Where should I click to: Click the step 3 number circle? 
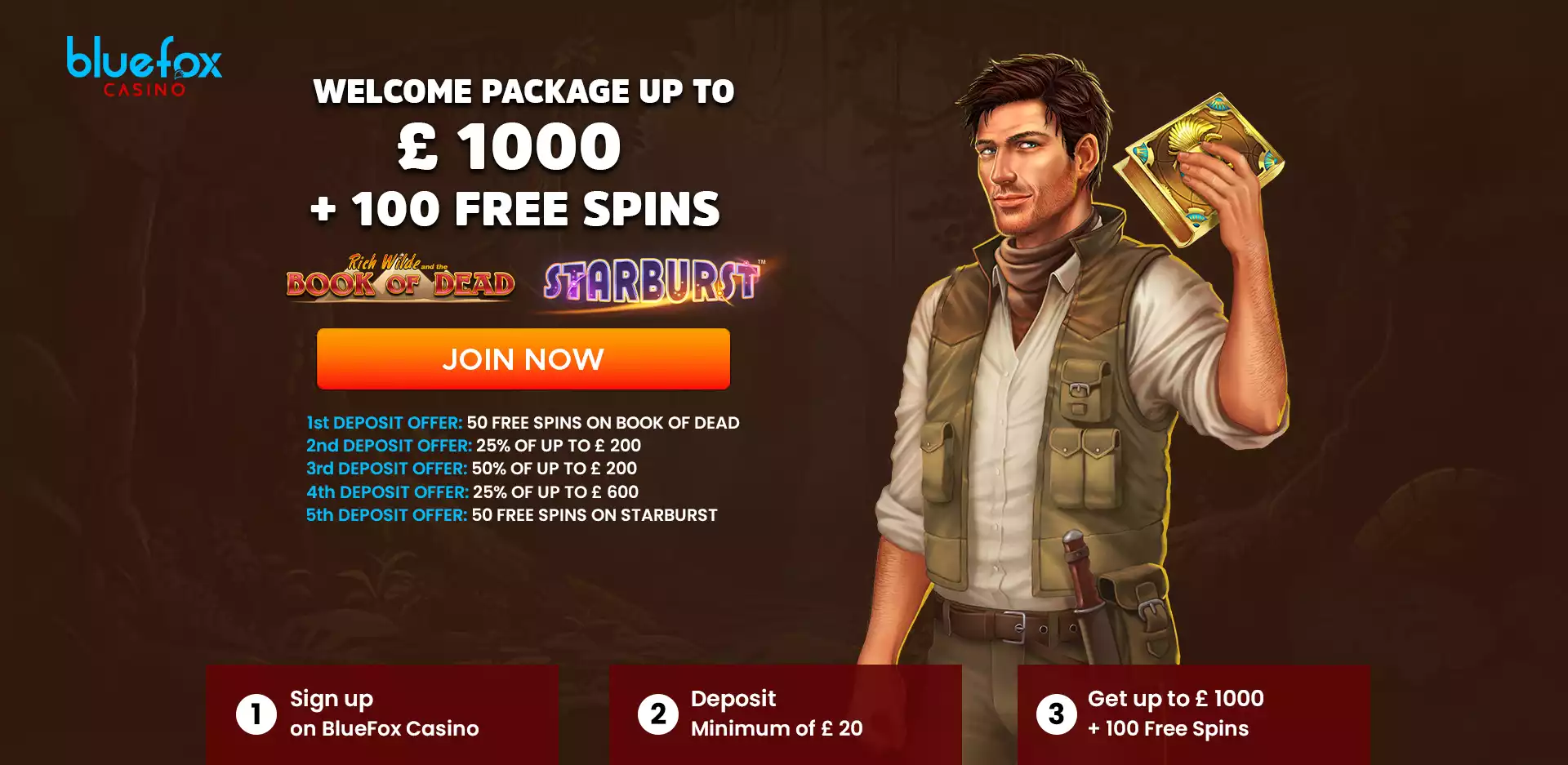point(1056,714)
